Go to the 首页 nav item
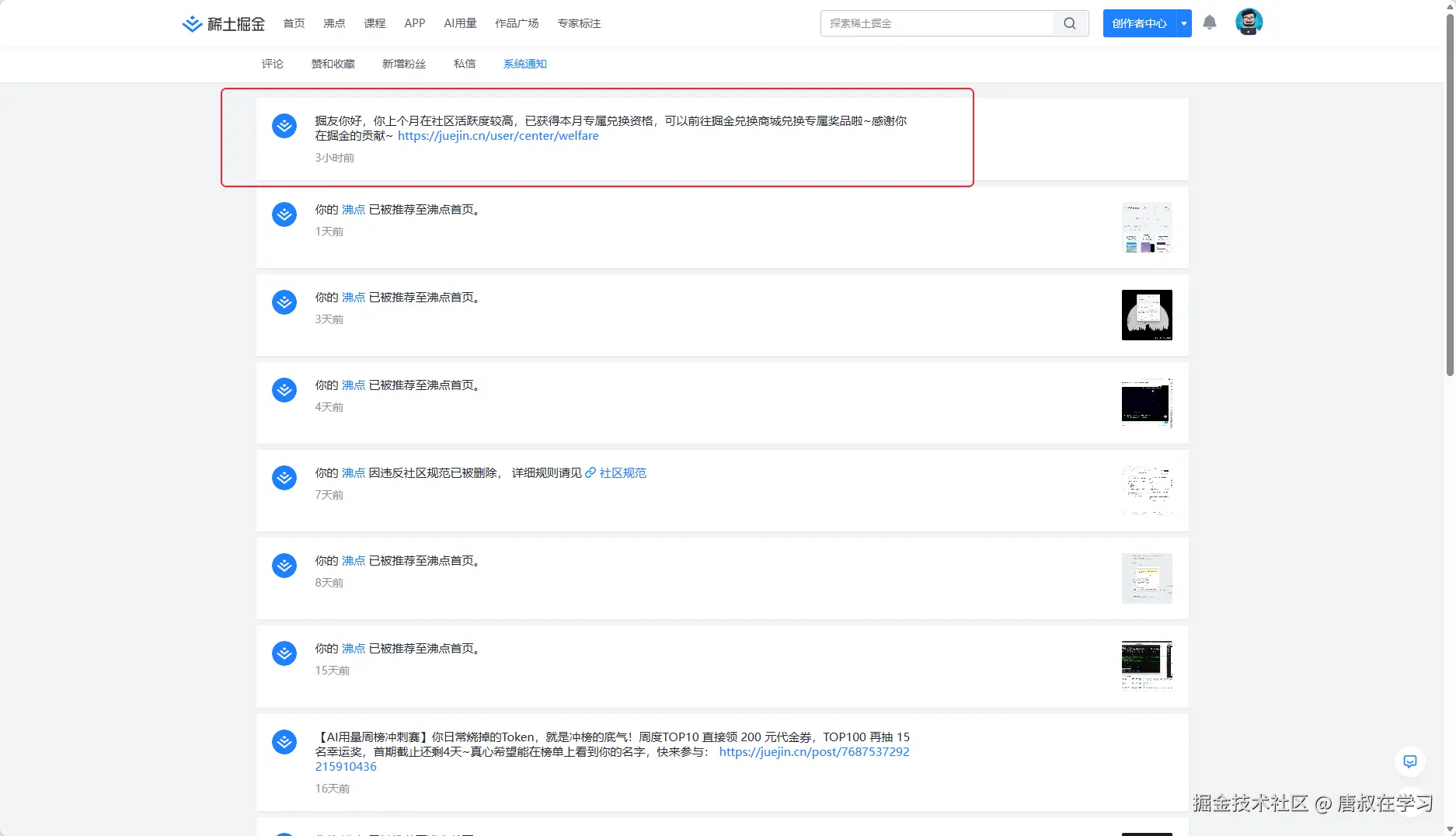 [294, 23]
